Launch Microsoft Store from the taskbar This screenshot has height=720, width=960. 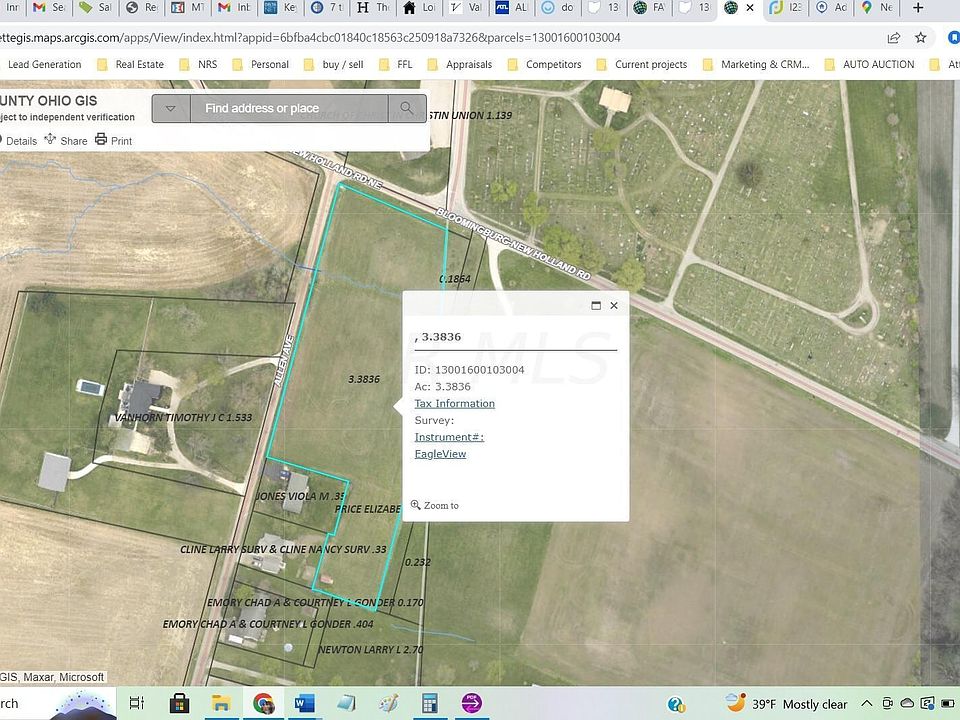click(x=179, y=703)
